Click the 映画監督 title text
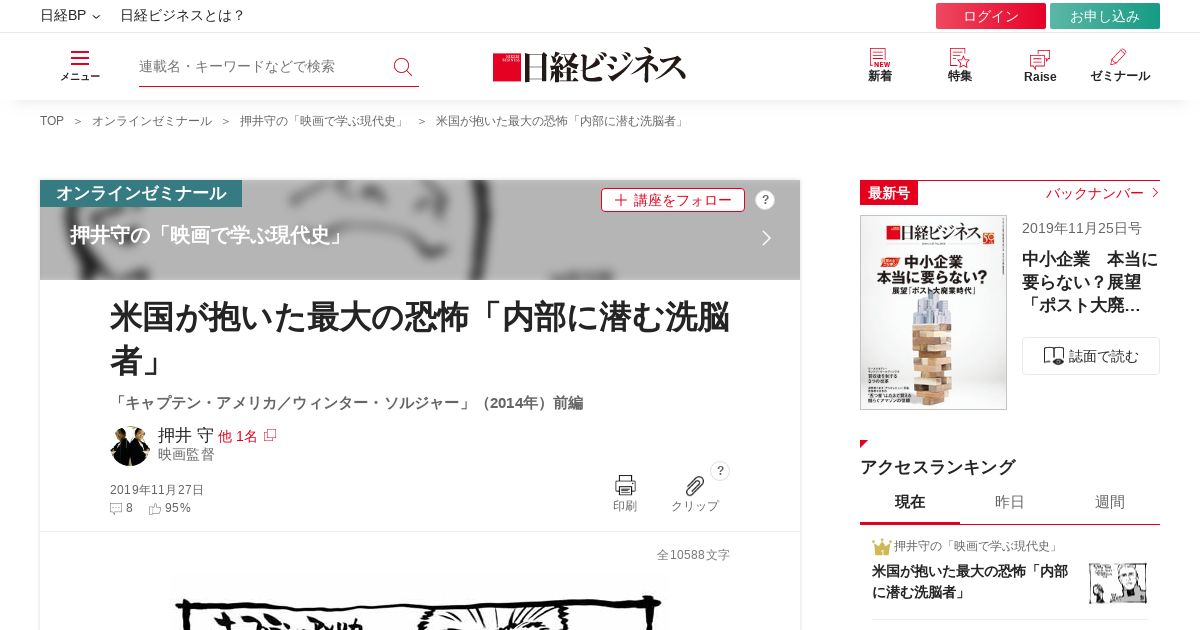The height and width of the screenshot is (630, 1200). tap(186, 455)
